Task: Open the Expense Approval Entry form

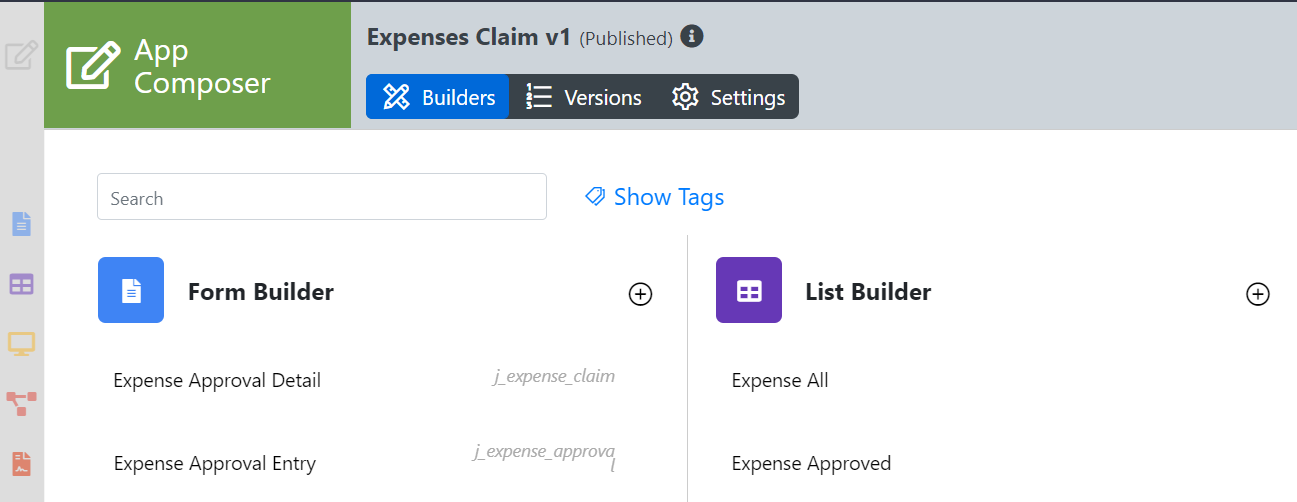Action: coord(215,463)
